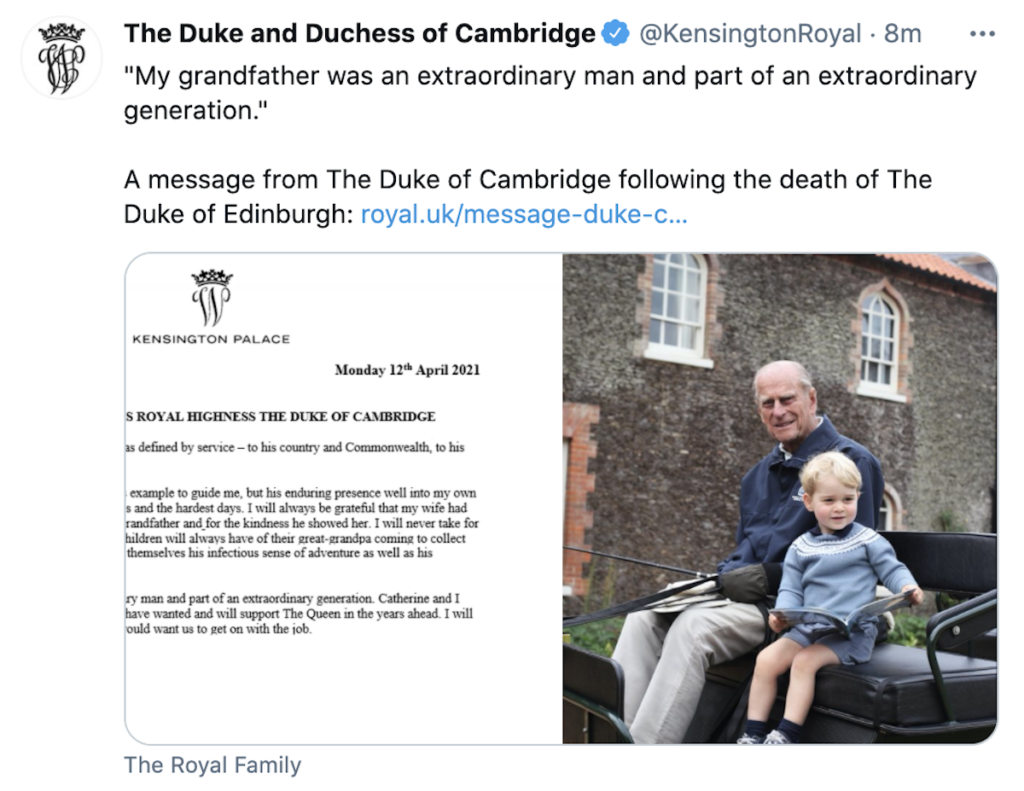Click The Royal Family label below images
Viewport: 1024px width, 791px height.
coord(212,766)
